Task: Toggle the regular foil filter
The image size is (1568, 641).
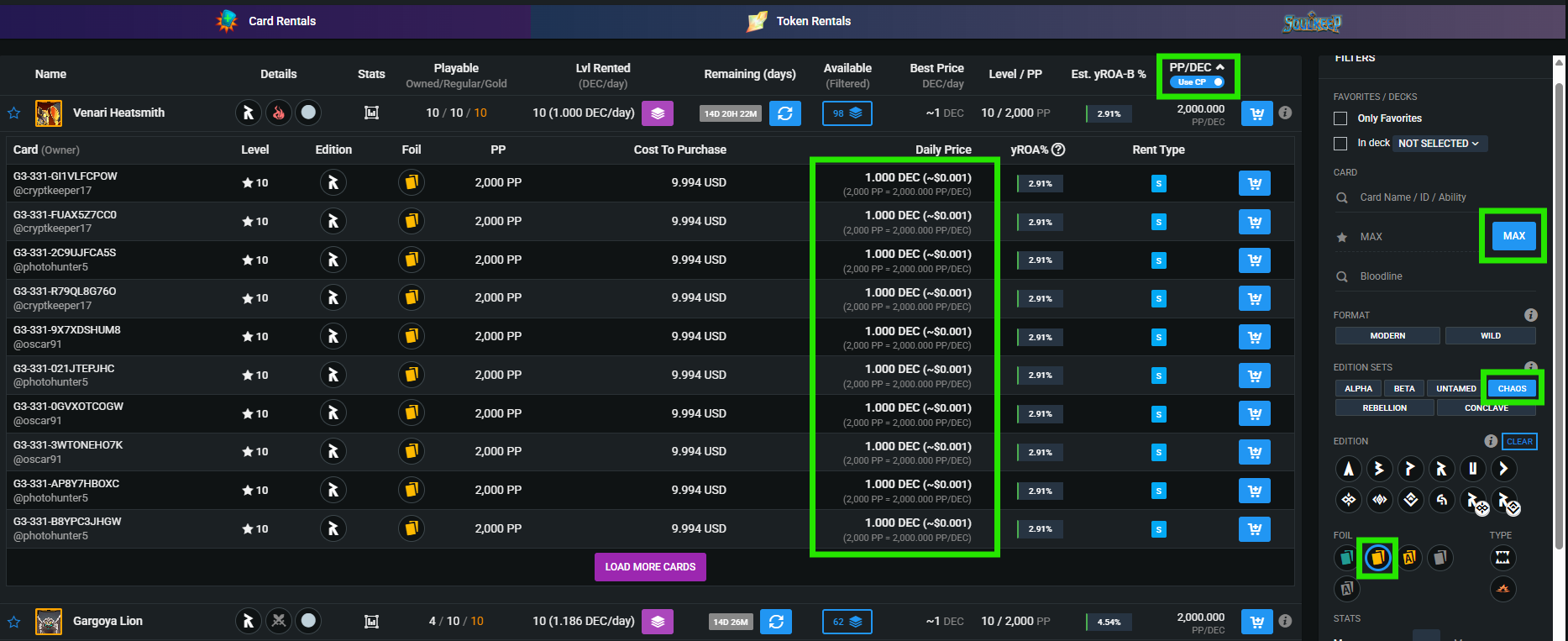Action: click(x=1347, y=558)
